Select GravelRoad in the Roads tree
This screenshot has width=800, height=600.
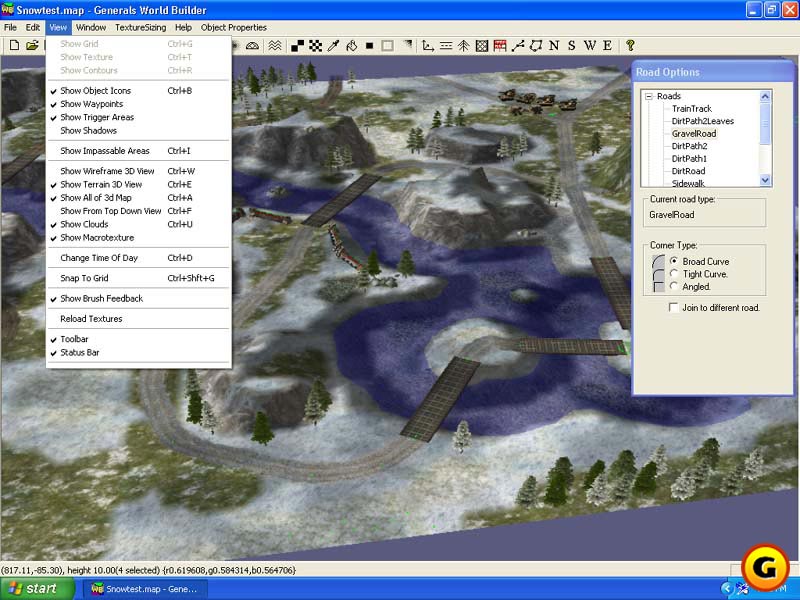click(694, 134)
